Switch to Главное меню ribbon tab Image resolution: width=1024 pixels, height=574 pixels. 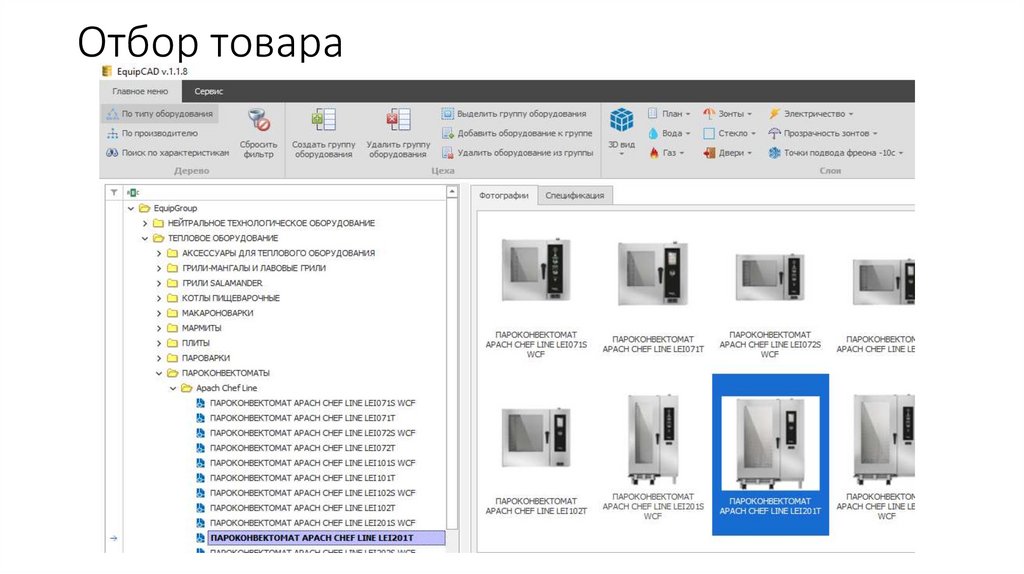(x=140, y=91)
